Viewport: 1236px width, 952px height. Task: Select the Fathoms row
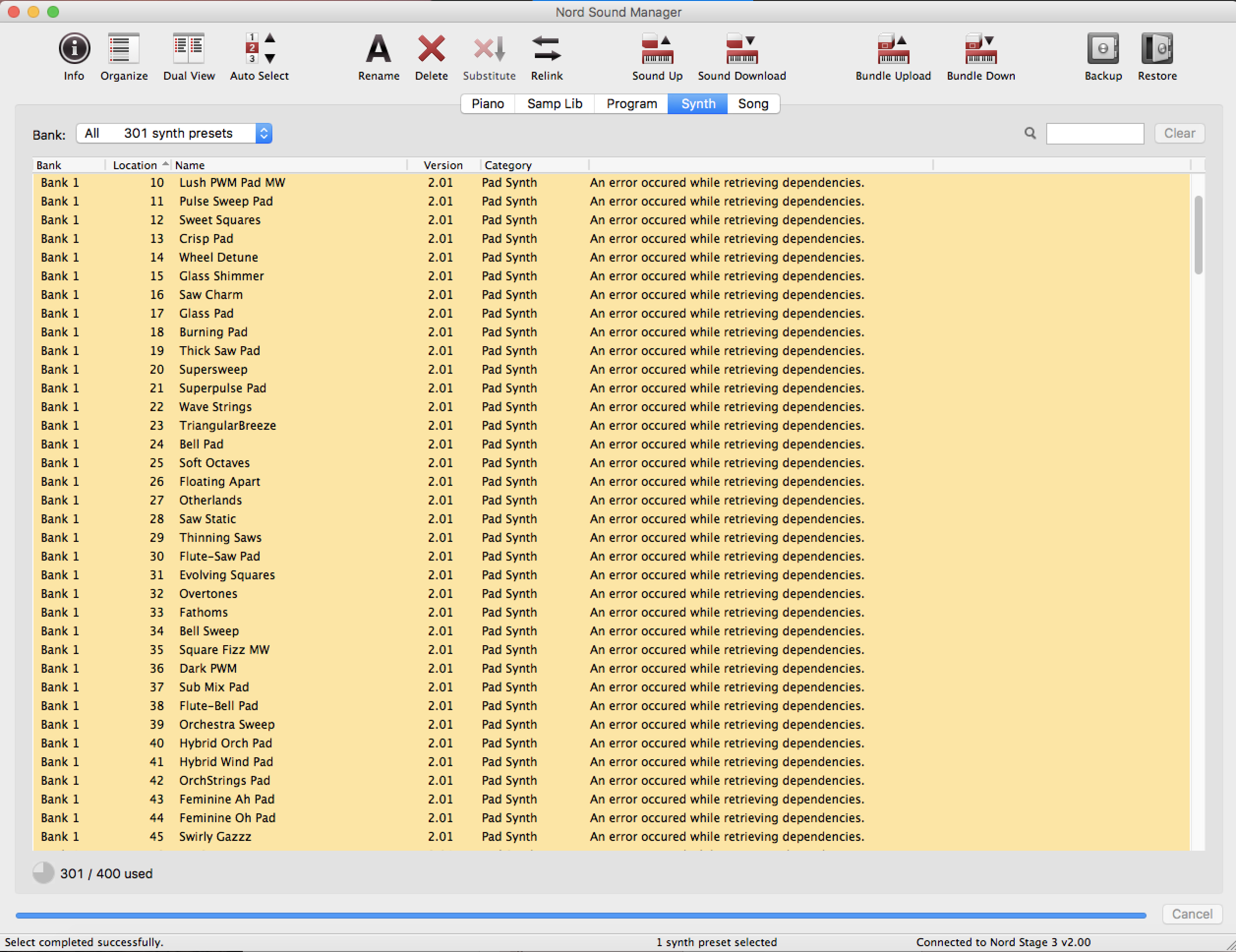pos(611,612)
